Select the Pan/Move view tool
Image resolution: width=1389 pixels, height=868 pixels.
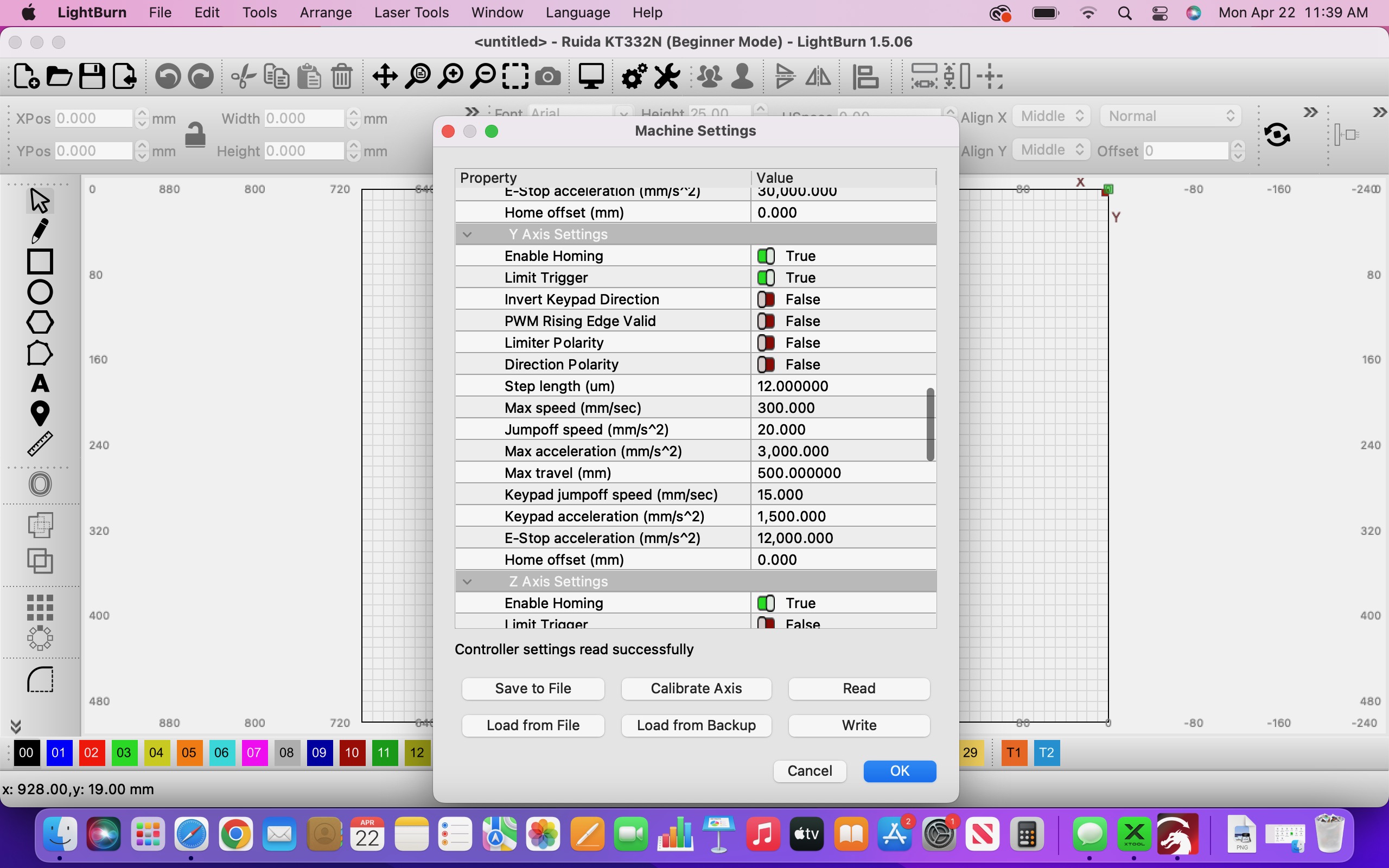[x=385, y=76]
